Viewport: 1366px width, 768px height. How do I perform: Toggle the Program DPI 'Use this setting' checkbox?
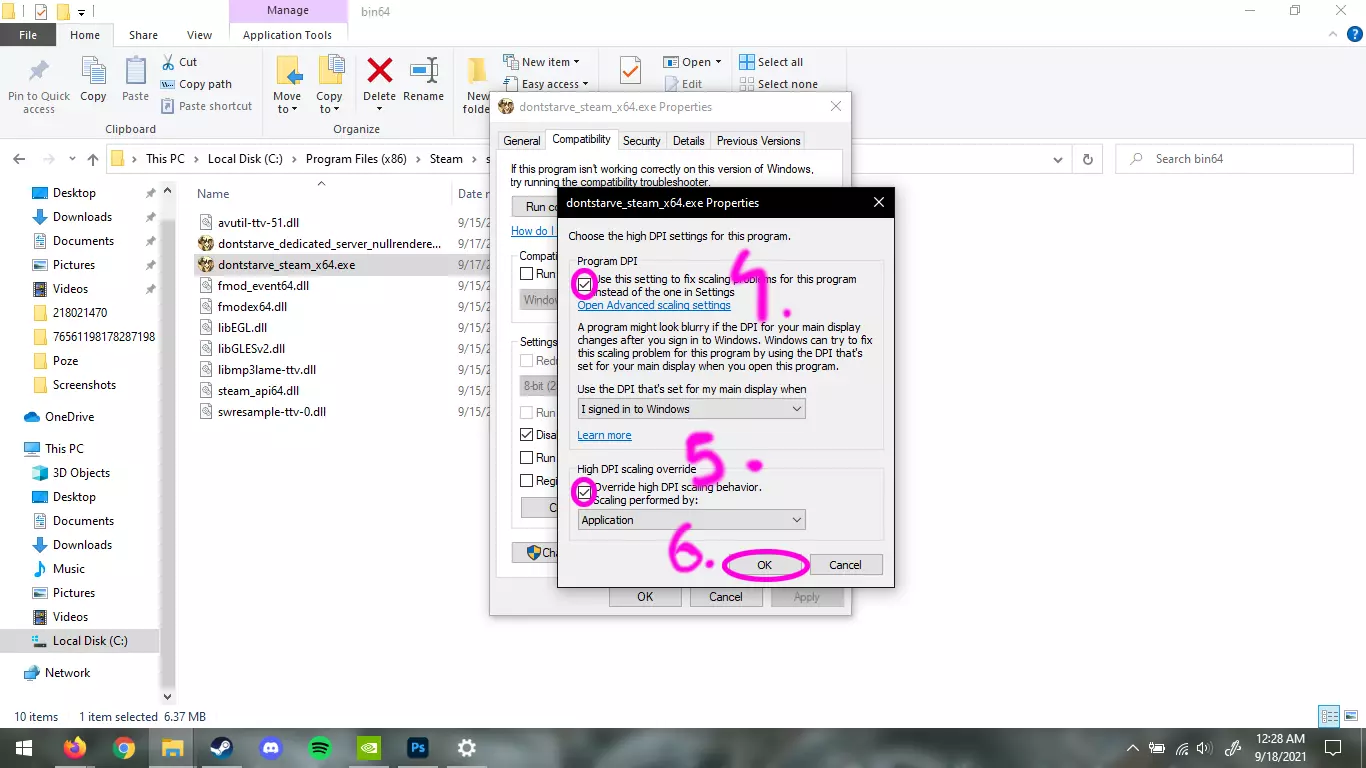pyautogui.click(x=584, y=285)
